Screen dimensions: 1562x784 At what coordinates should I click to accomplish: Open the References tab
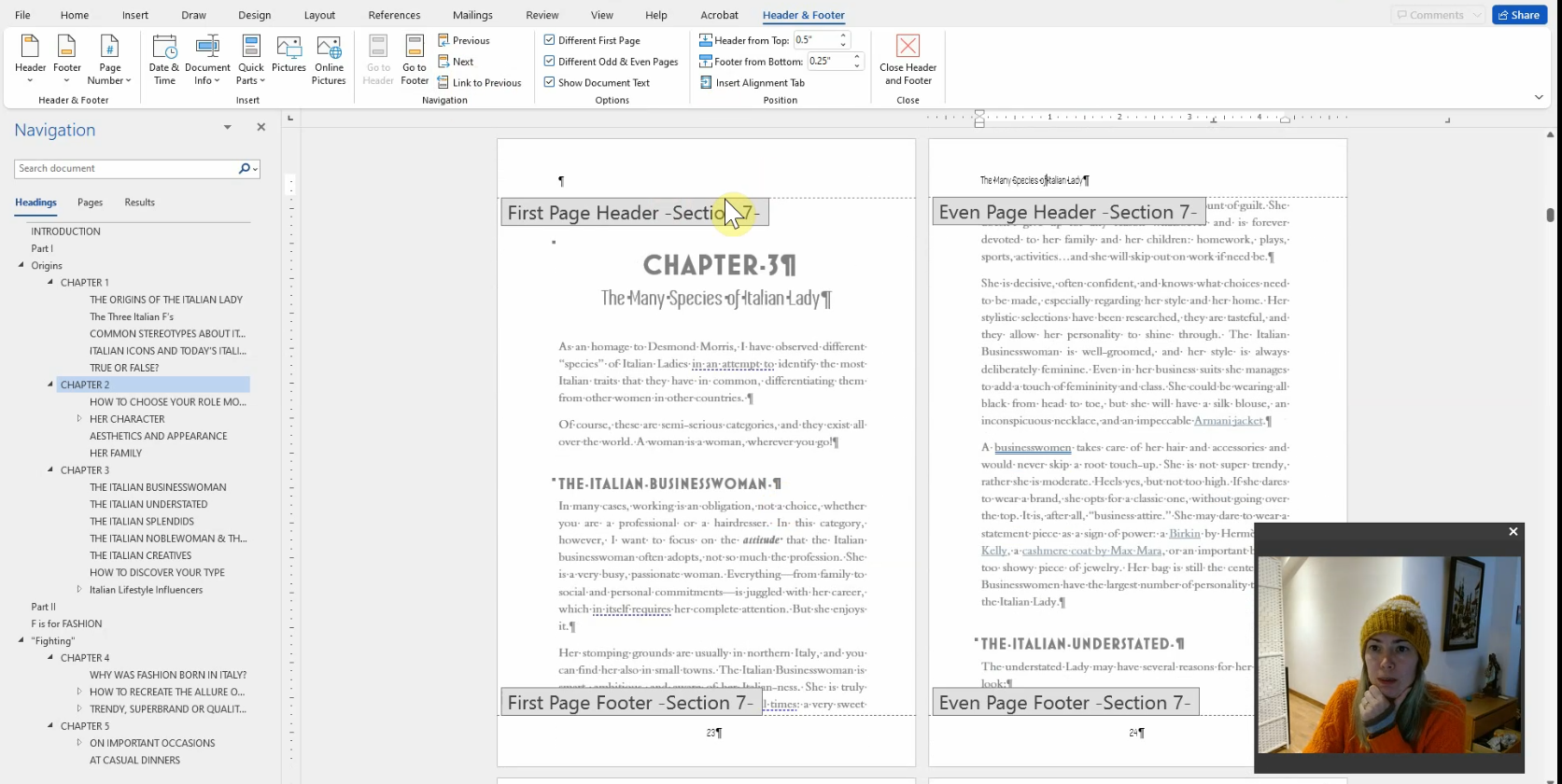pyautogui.click(x=394, y=15)
